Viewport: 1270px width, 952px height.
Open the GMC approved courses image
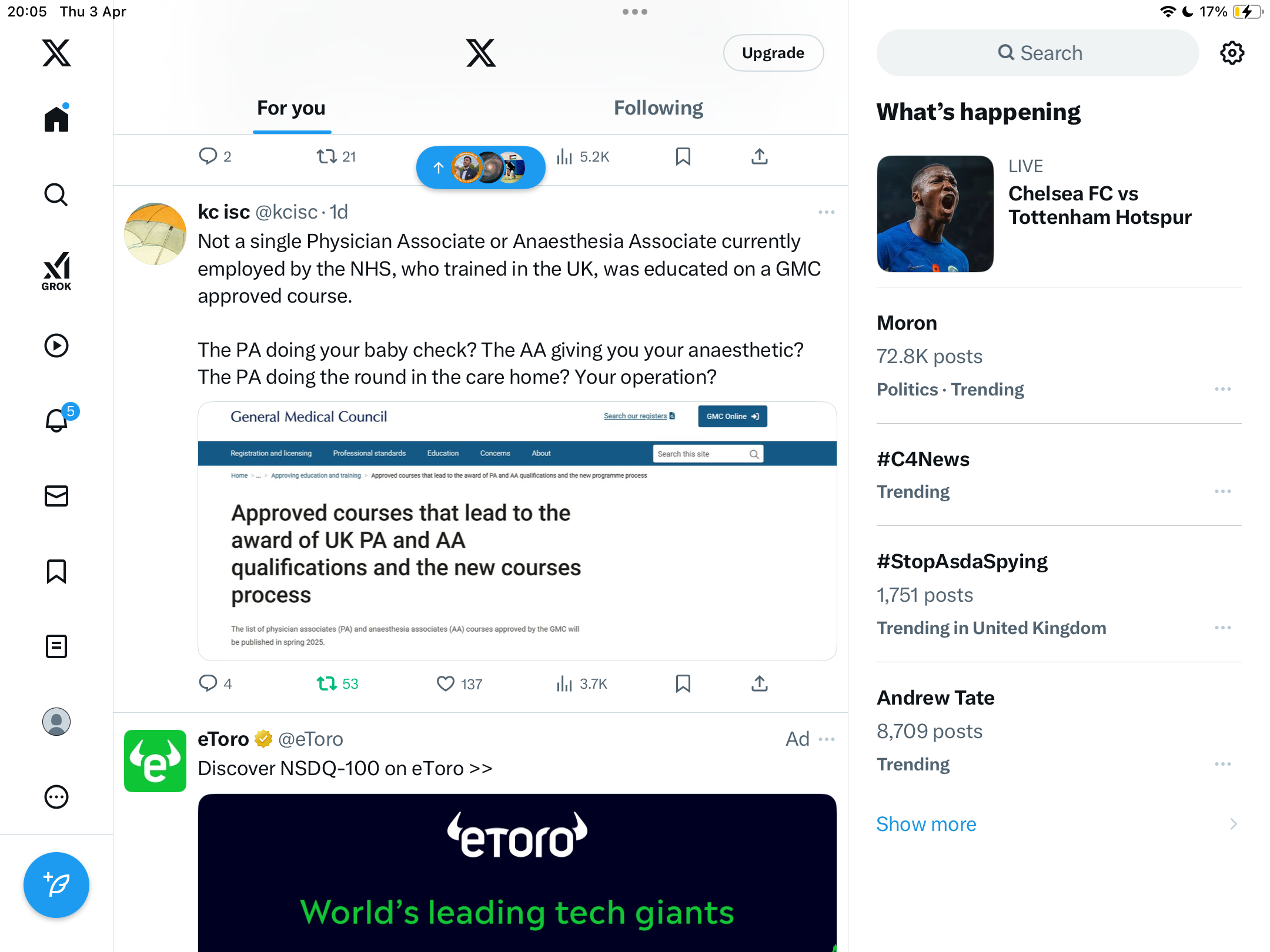pyautogui.click(x=517, y=531)
